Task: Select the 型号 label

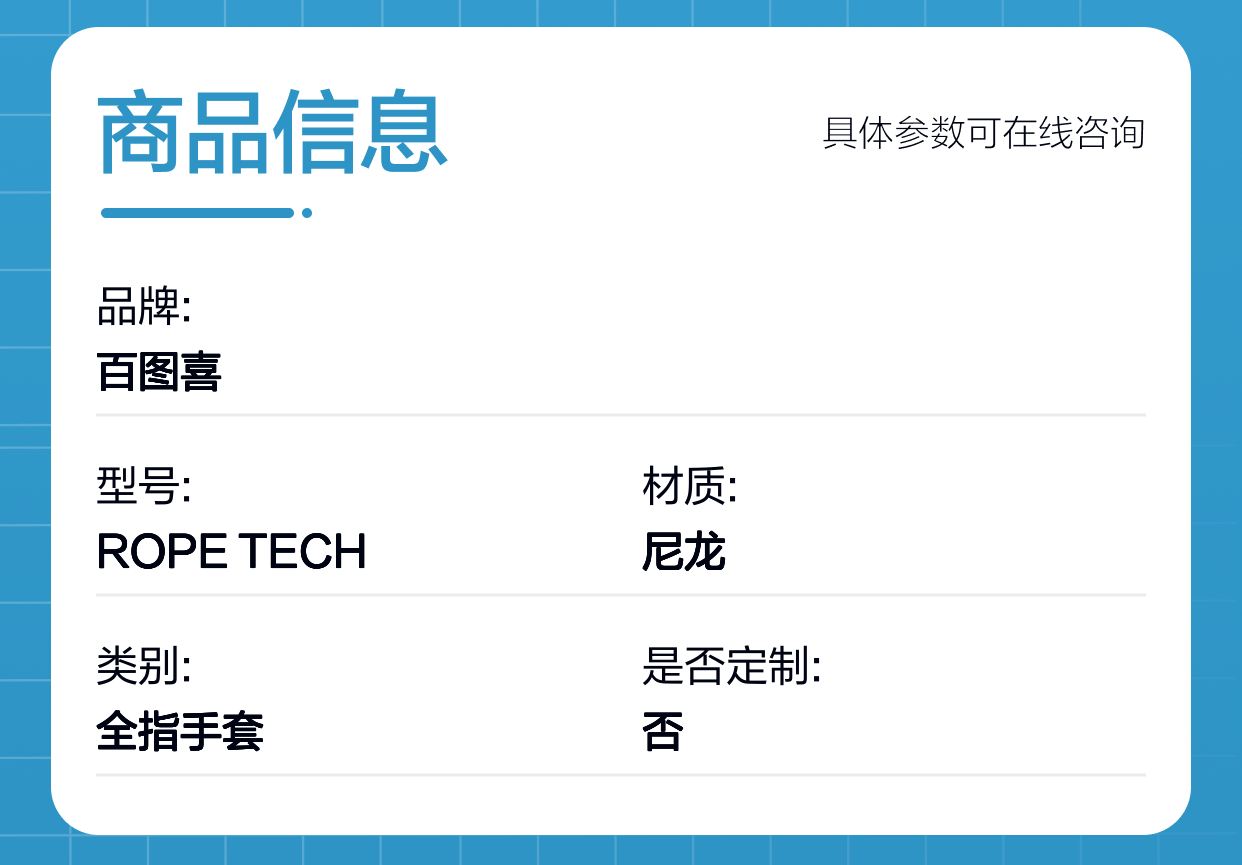Action: click(144, 487)
